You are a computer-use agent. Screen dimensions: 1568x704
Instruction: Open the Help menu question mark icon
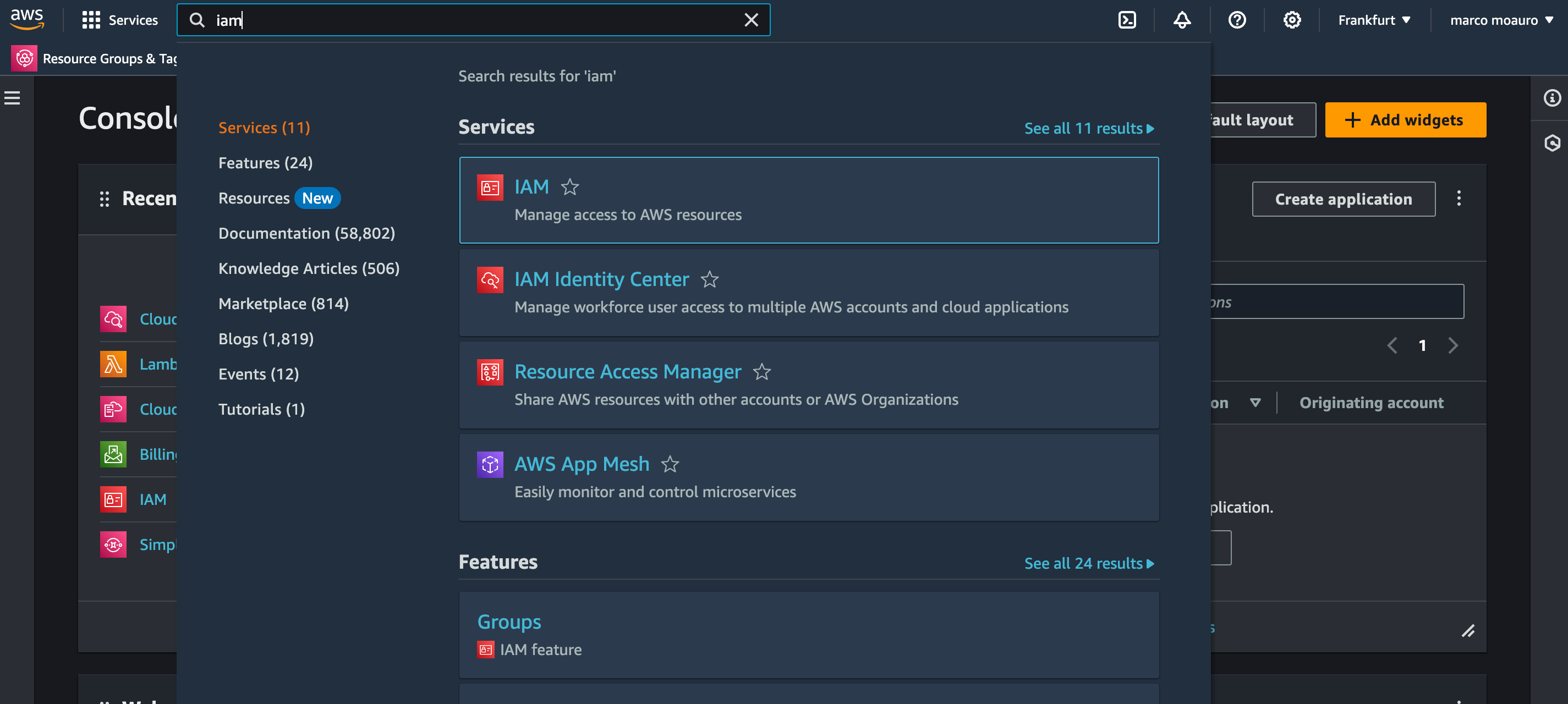click(1237, 19)
